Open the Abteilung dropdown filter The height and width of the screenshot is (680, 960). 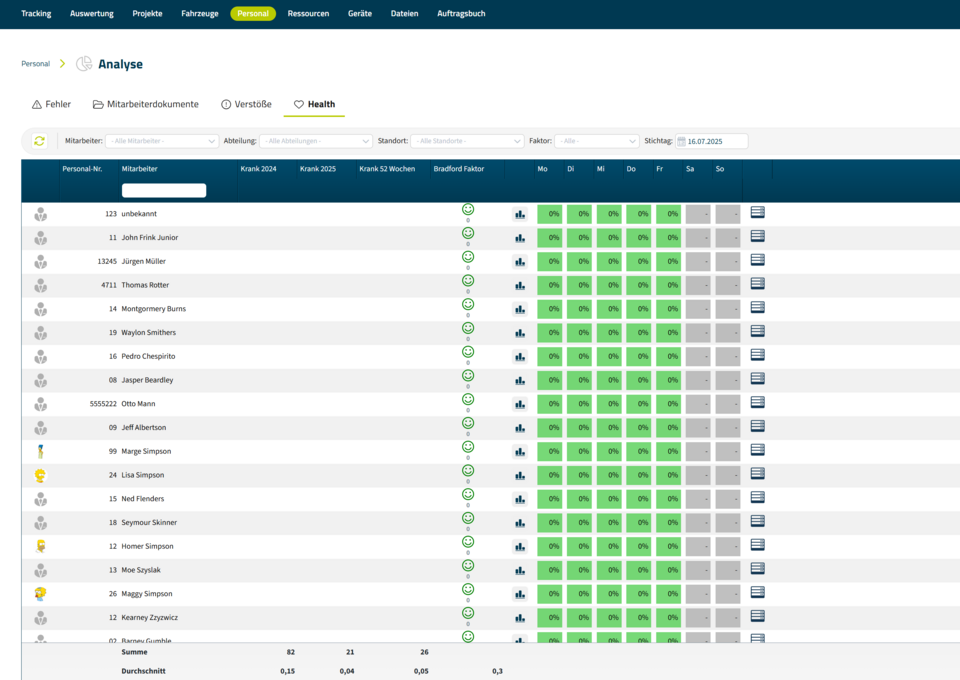315,142
